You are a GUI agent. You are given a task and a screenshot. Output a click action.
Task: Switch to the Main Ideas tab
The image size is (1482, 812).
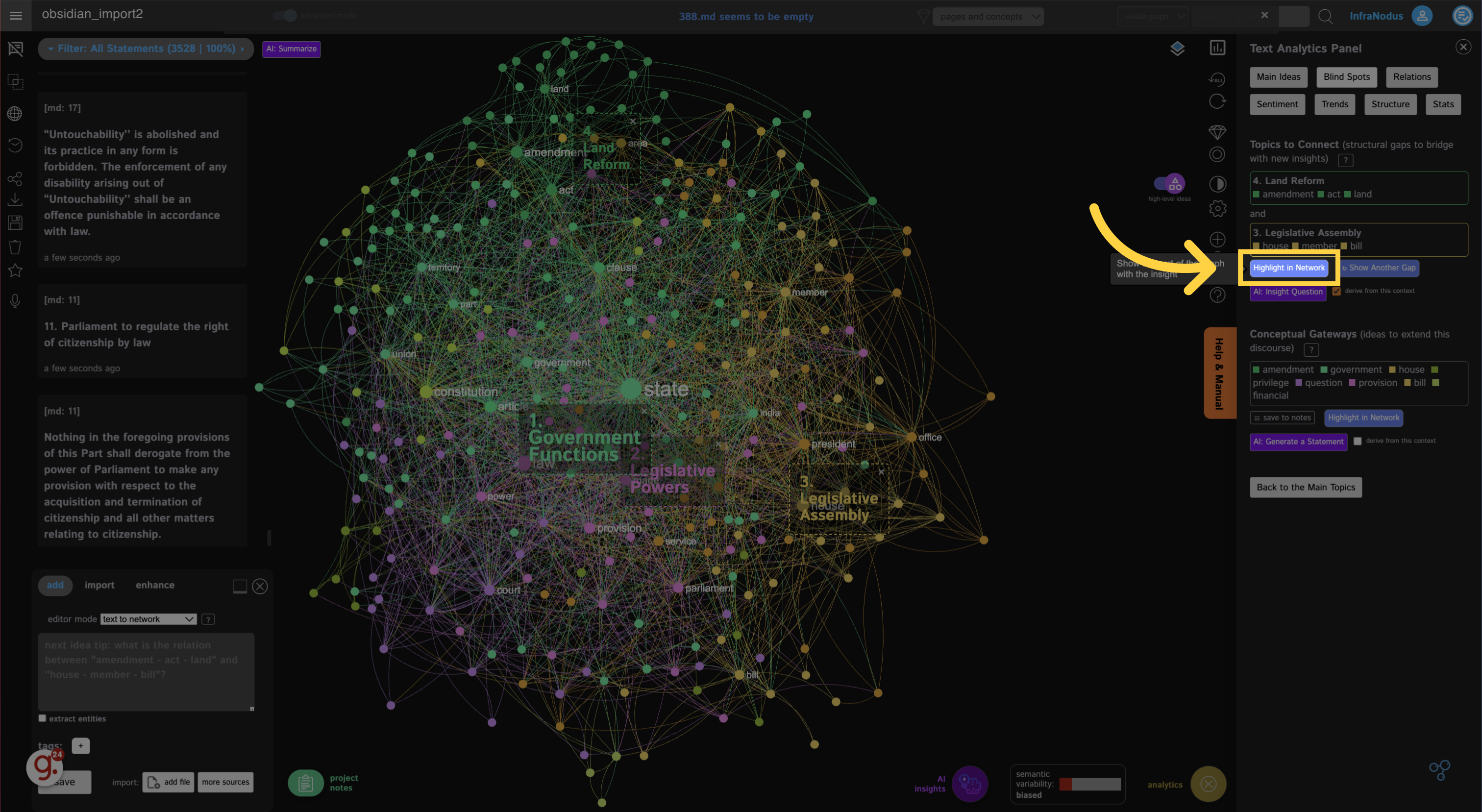coord(1278,77)
